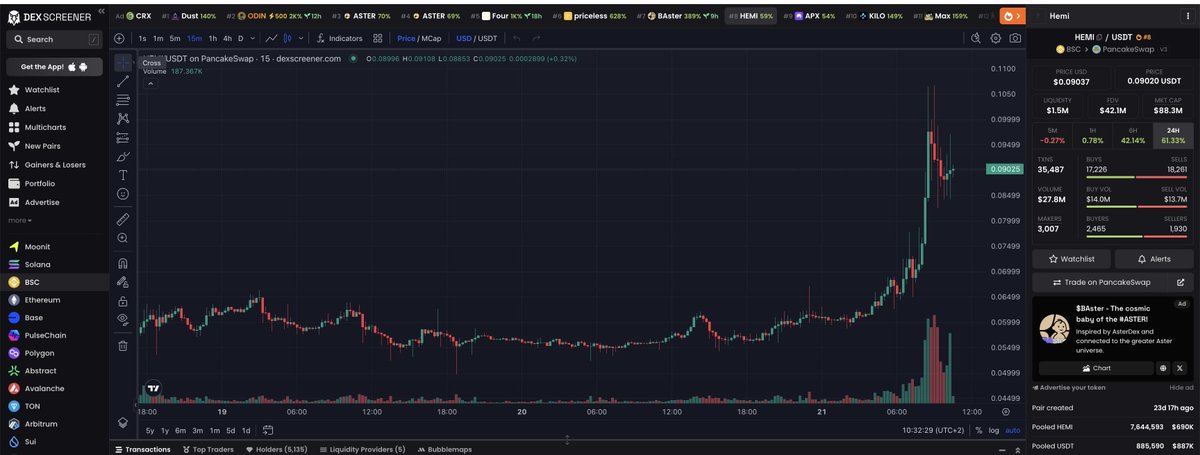Open the Bubblemaps tab
This screenshot has width=1200, height=455.
pos(444,449)
